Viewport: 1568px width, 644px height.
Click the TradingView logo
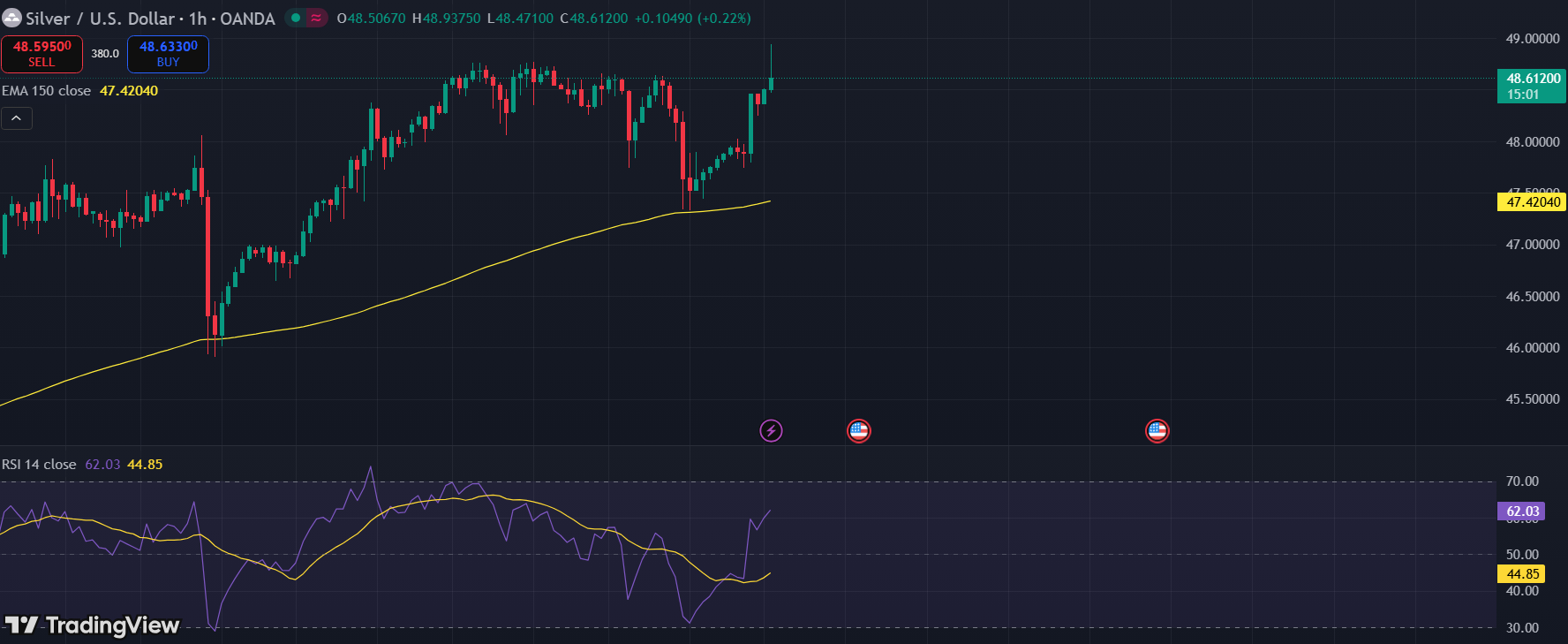pos(93,625)
